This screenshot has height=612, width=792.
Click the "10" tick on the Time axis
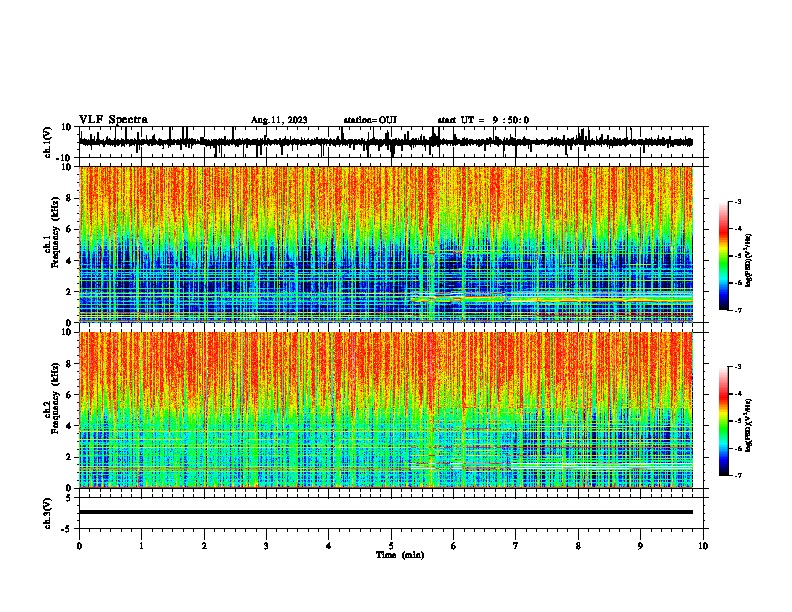[x=703, y=546]
